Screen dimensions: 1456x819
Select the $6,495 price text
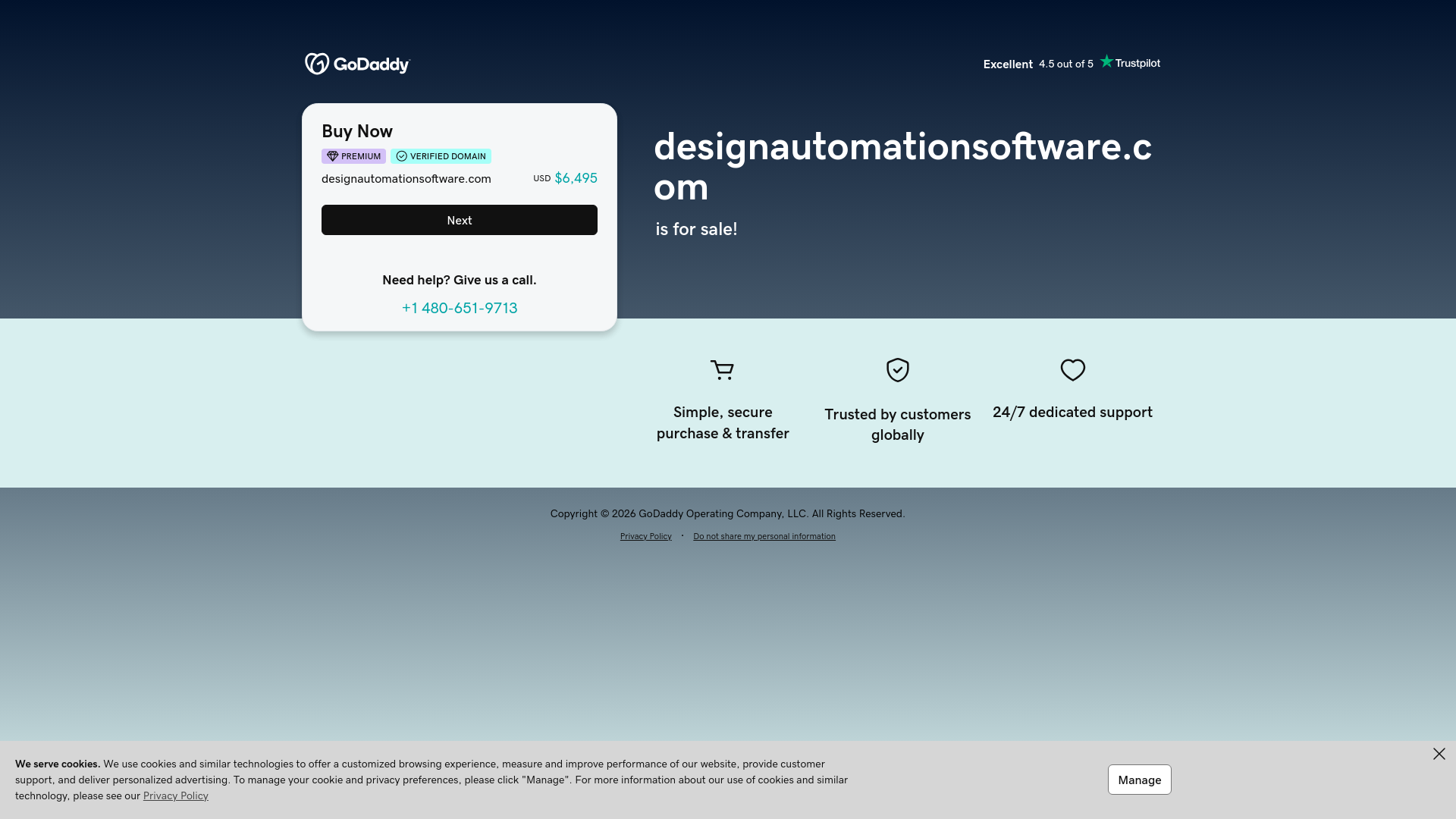576,178
